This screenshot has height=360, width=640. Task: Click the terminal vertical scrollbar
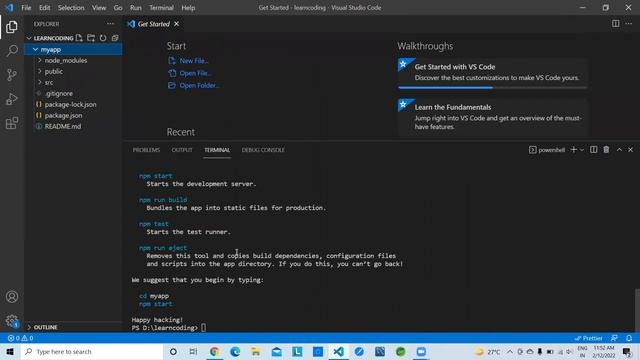(637, 309)
